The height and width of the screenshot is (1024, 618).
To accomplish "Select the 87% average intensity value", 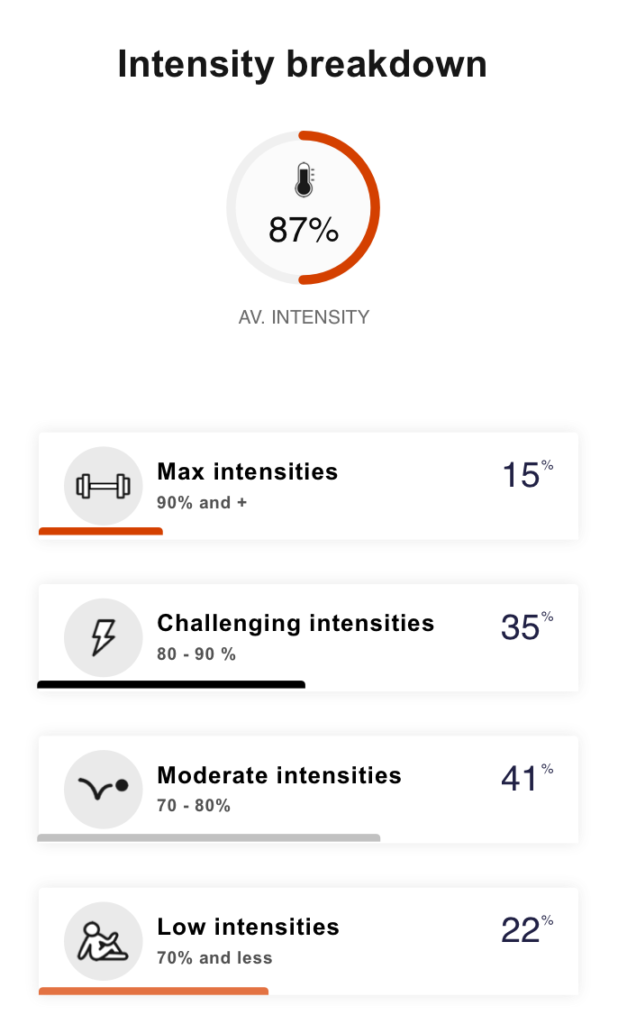I will [x=304, y=230].
